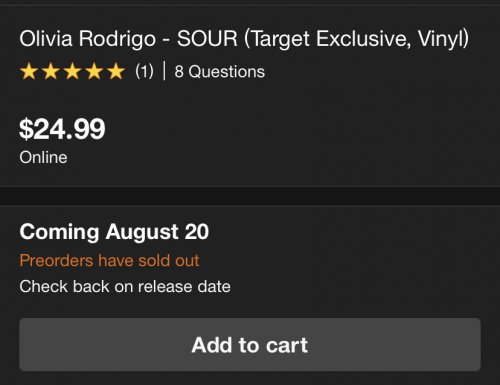Tap the fifth rating star

[116, 71]
